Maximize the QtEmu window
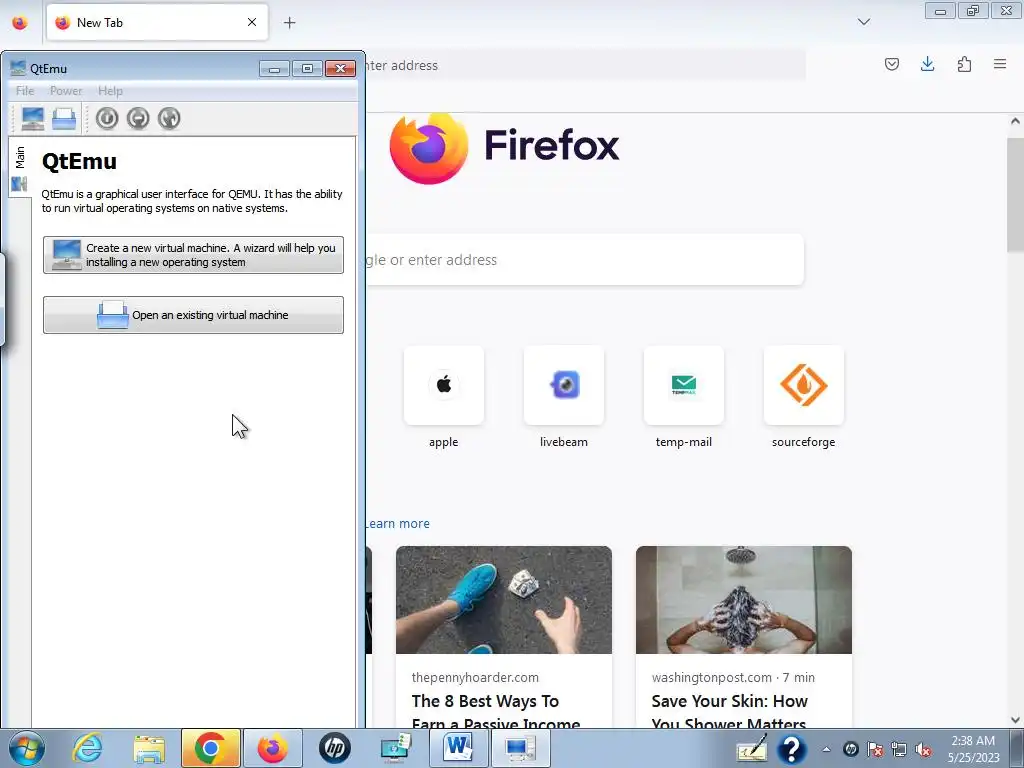Image resolution: width=1024 pixels, height=768 pixels. (x=307, y=69)
